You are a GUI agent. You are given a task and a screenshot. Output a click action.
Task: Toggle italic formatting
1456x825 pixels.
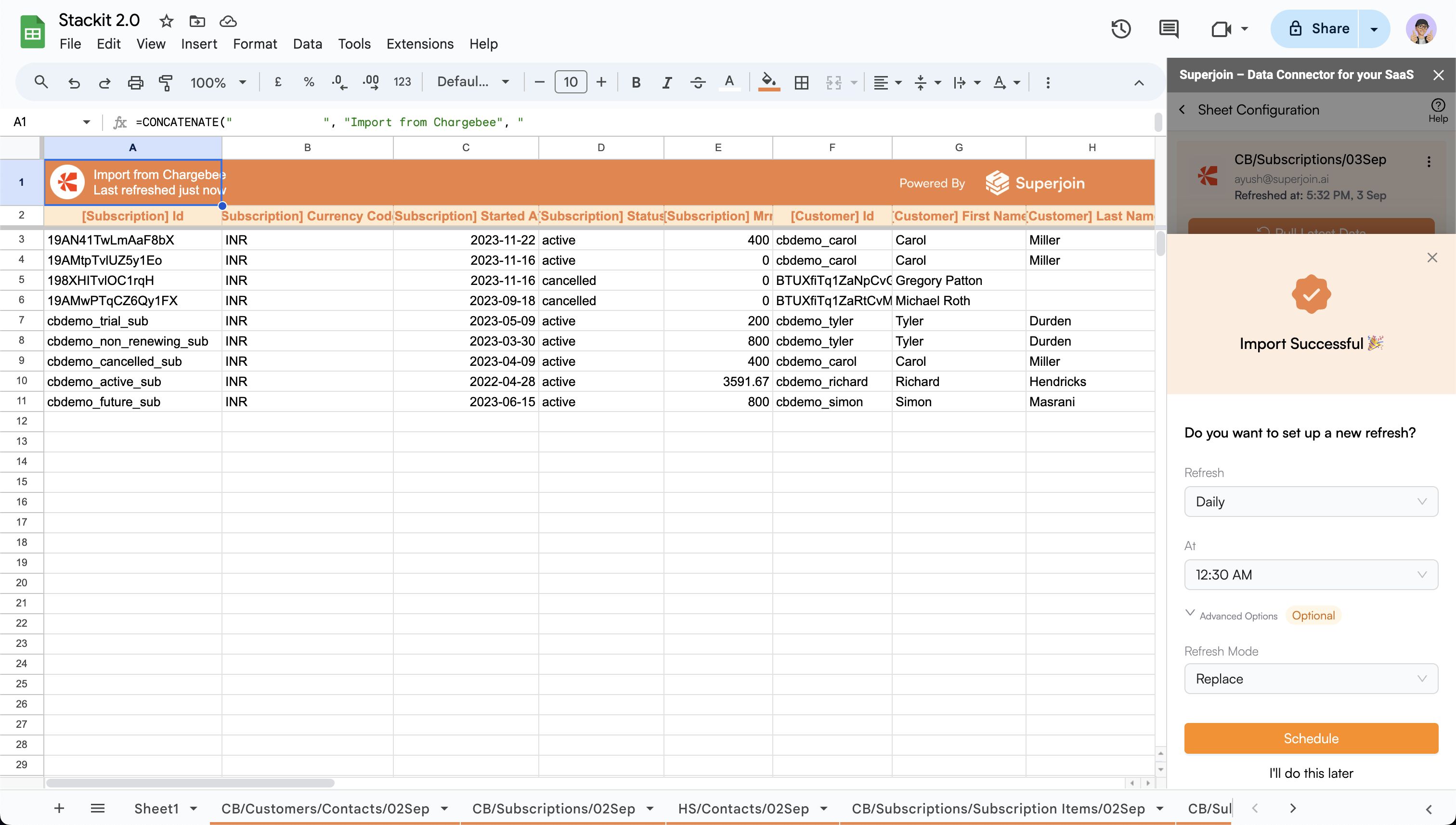click(666, 83)
